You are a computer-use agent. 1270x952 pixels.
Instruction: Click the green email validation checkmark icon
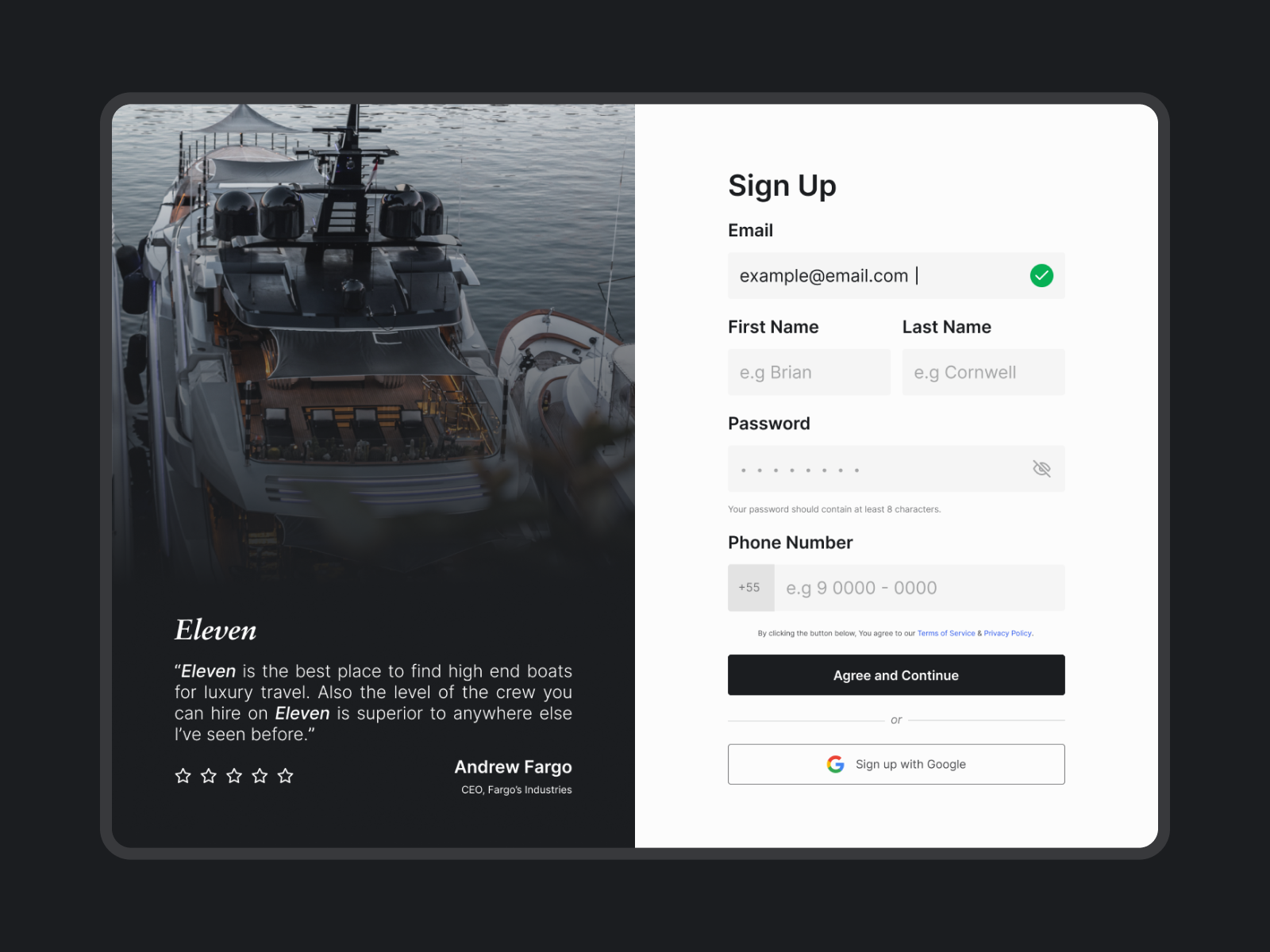click(1042, 275)
